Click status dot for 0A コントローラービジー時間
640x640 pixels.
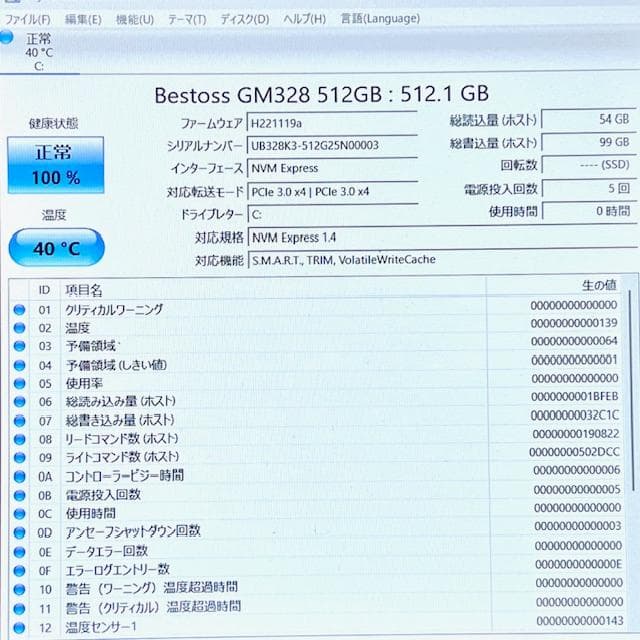point(19,476)
